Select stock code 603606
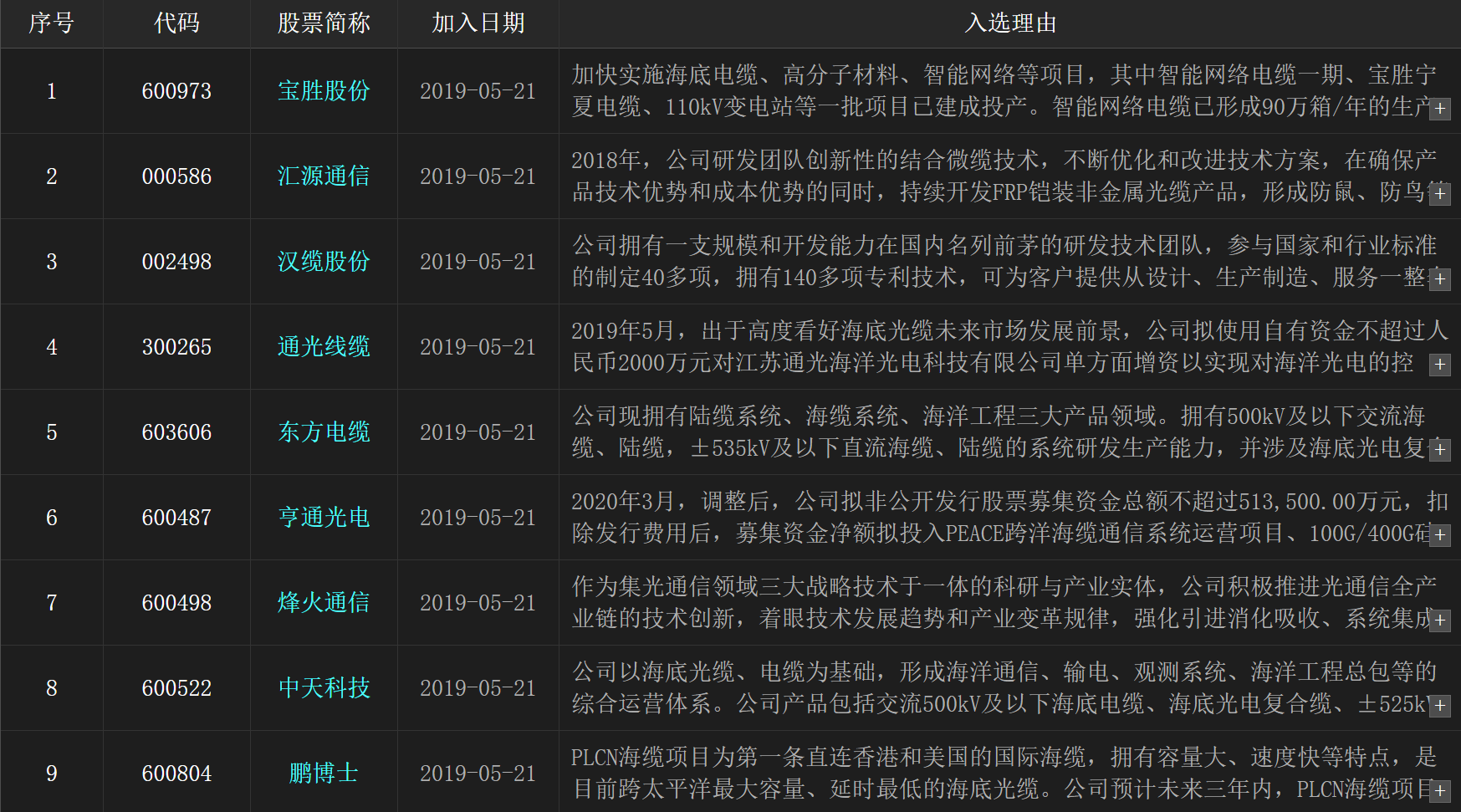Viewport: 1461px width, 812px height. pos(176,432)
